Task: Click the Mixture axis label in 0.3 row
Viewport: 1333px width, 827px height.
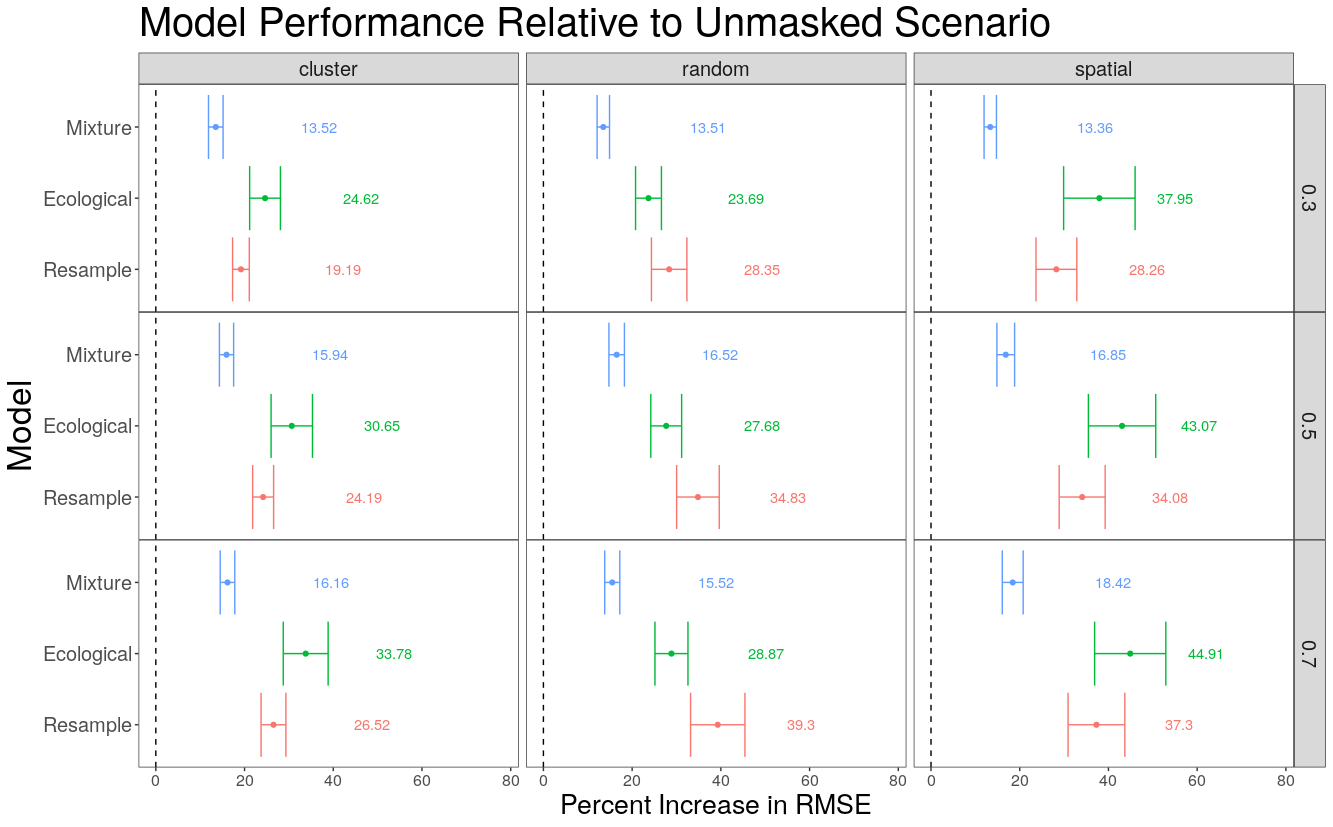Action: (98, 128)
